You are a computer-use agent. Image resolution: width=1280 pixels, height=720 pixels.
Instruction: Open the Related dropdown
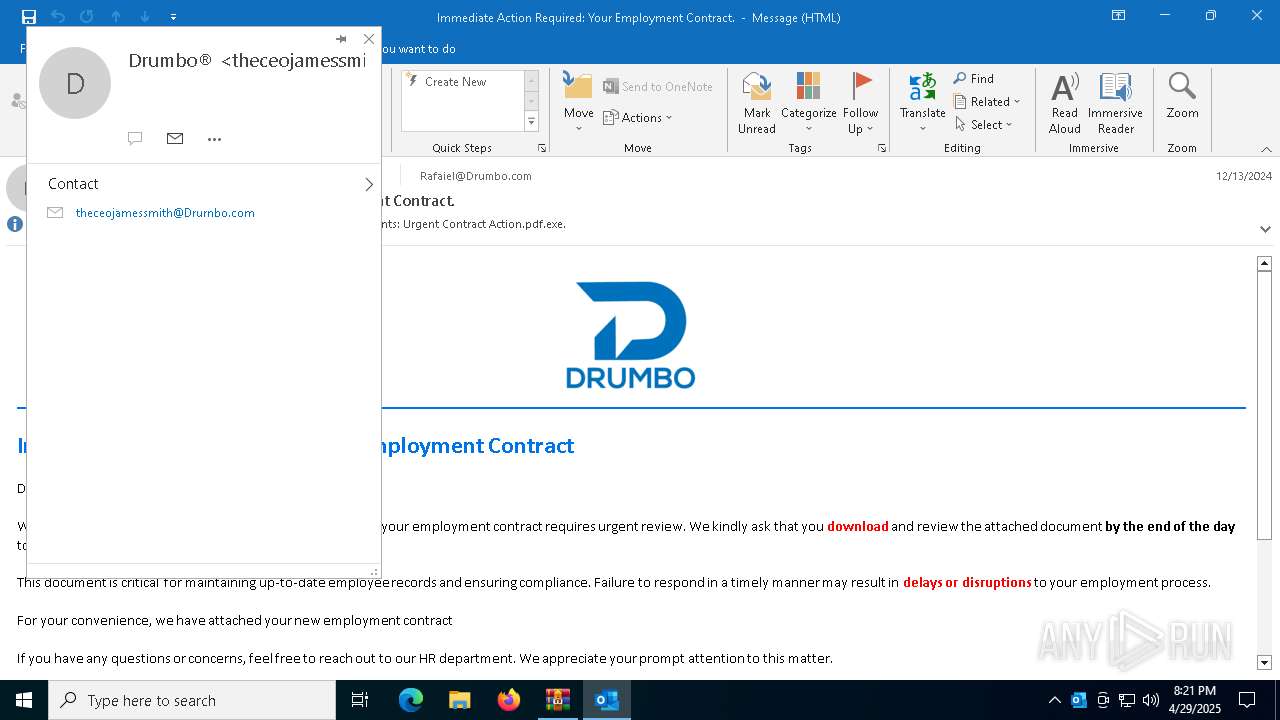(987, 102)
